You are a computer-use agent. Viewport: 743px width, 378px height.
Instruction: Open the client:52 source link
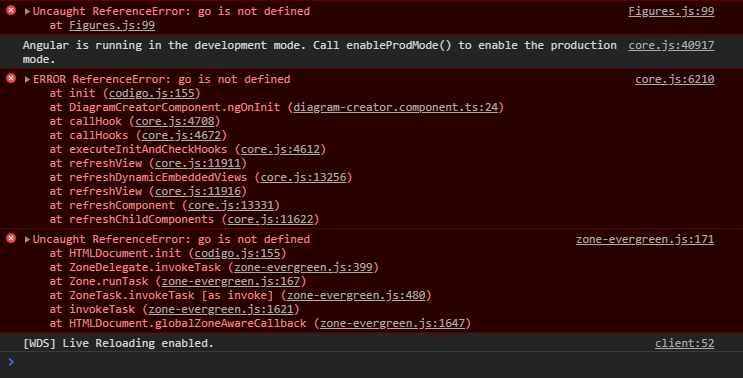click(x=684, y=343)
